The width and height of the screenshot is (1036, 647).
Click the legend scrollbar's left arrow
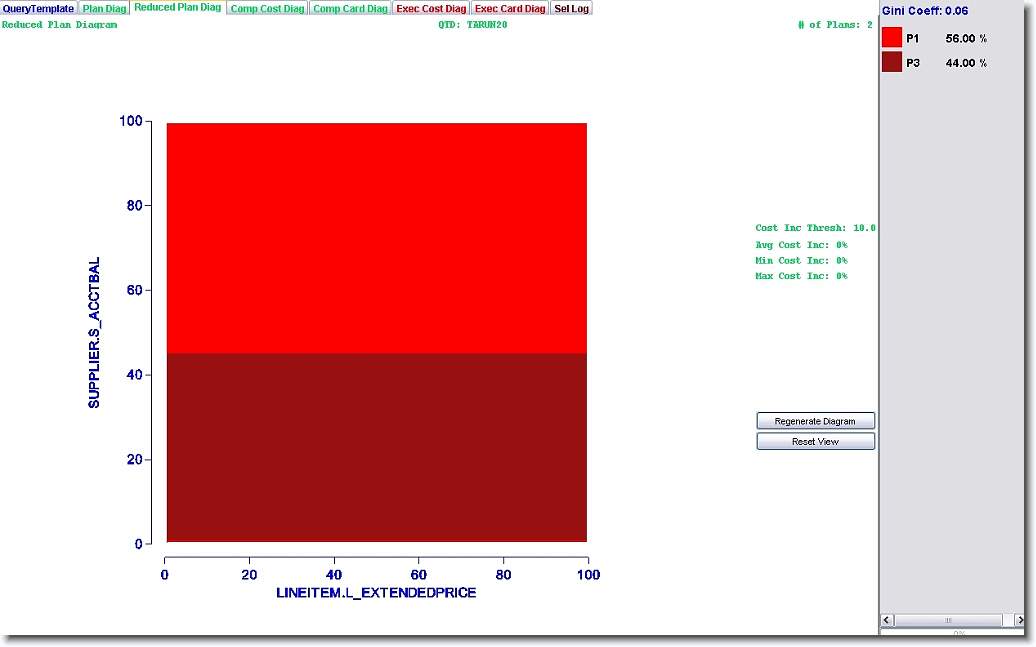(x=887, y=621)
